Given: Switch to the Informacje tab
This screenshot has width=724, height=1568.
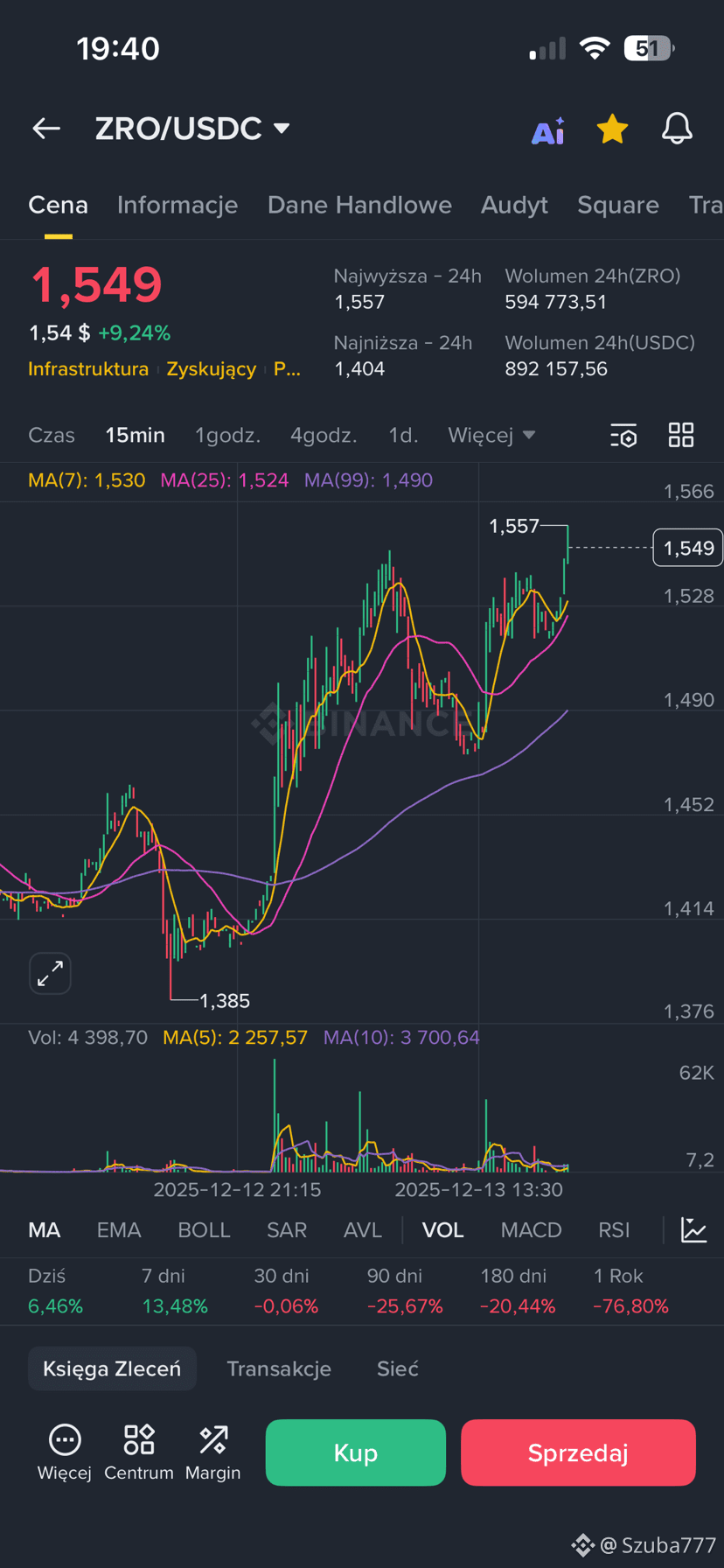Looking at the screenshot, I should [178, 205].
